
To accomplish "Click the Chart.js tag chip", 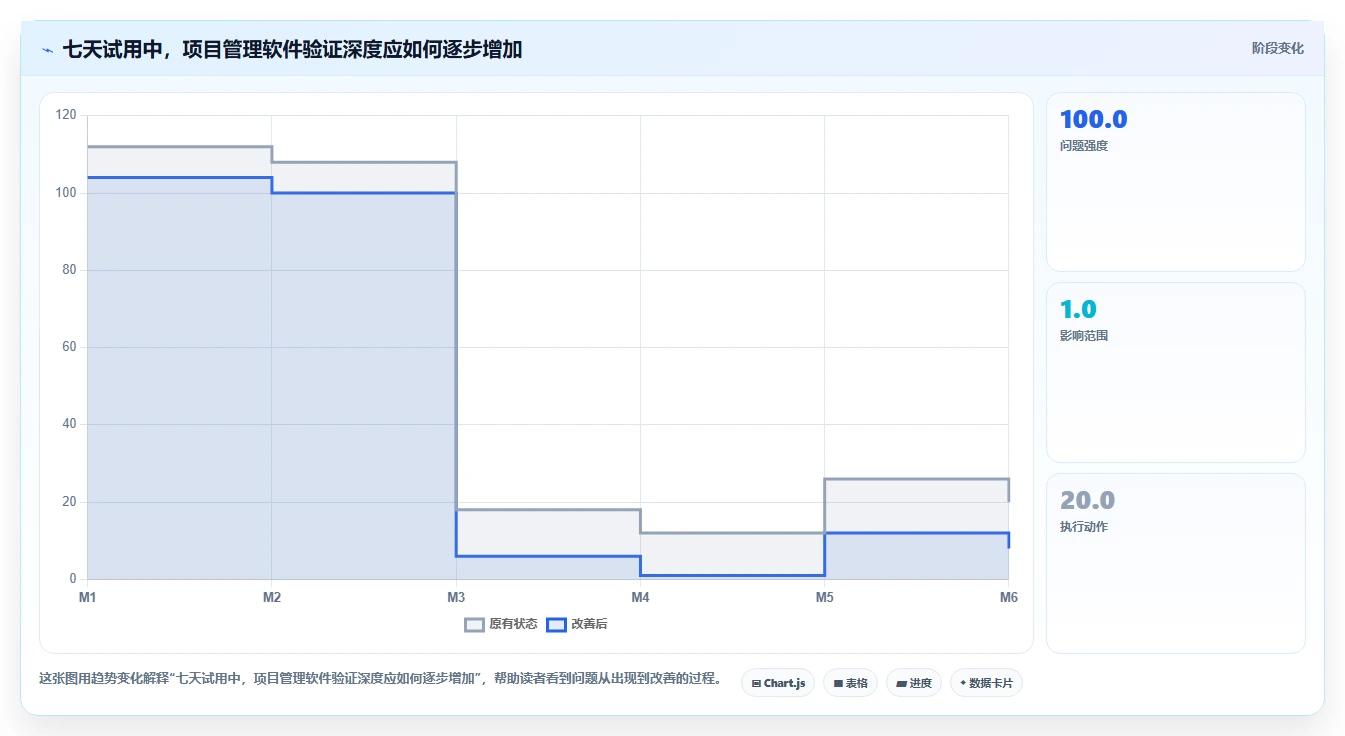I will pyautogui.click(x=778, y=683).
